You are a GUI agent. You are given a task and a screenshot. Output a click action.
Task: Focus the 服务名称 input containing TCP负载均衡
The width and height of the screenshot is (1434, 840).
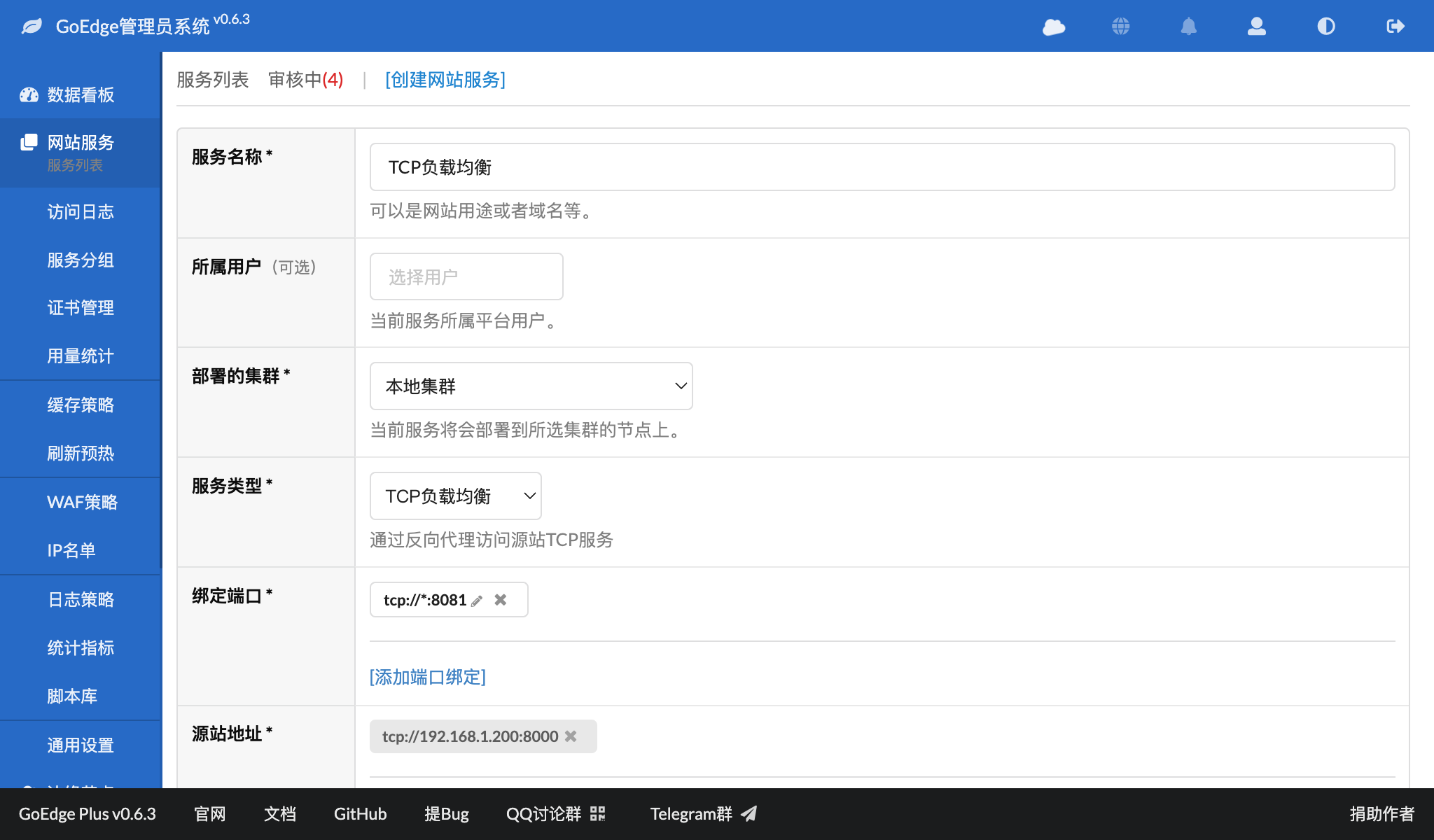[x=882, y=167]
